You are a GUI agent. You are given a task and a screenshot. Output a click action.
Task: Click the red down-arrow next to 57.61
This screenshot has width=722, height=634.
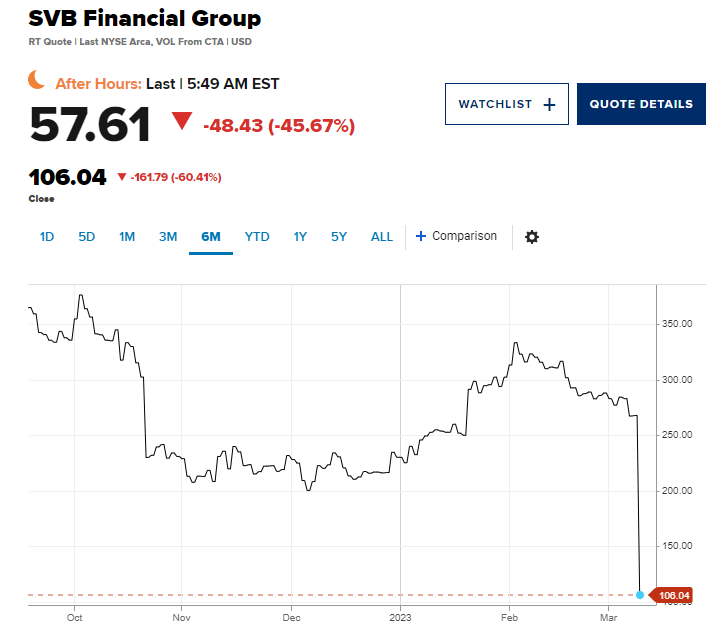pyautogui.click(x=181, y=122)
